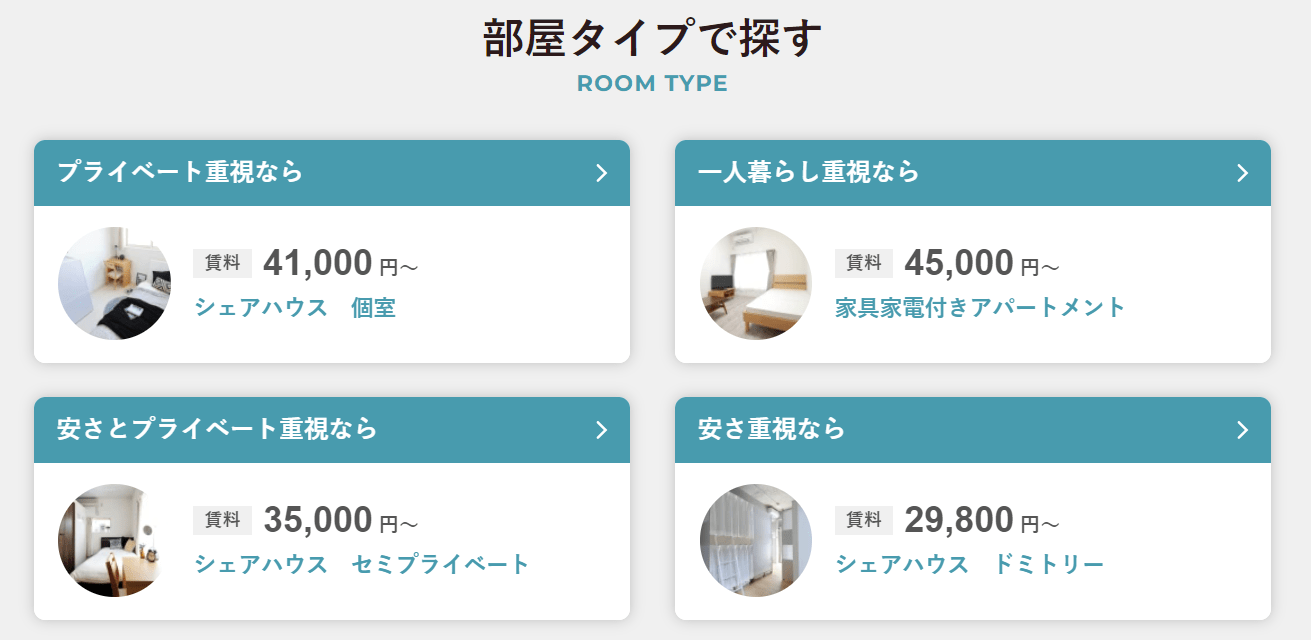
Task: Select the プライベート重視なら header bar
Action: coord(332,173)
